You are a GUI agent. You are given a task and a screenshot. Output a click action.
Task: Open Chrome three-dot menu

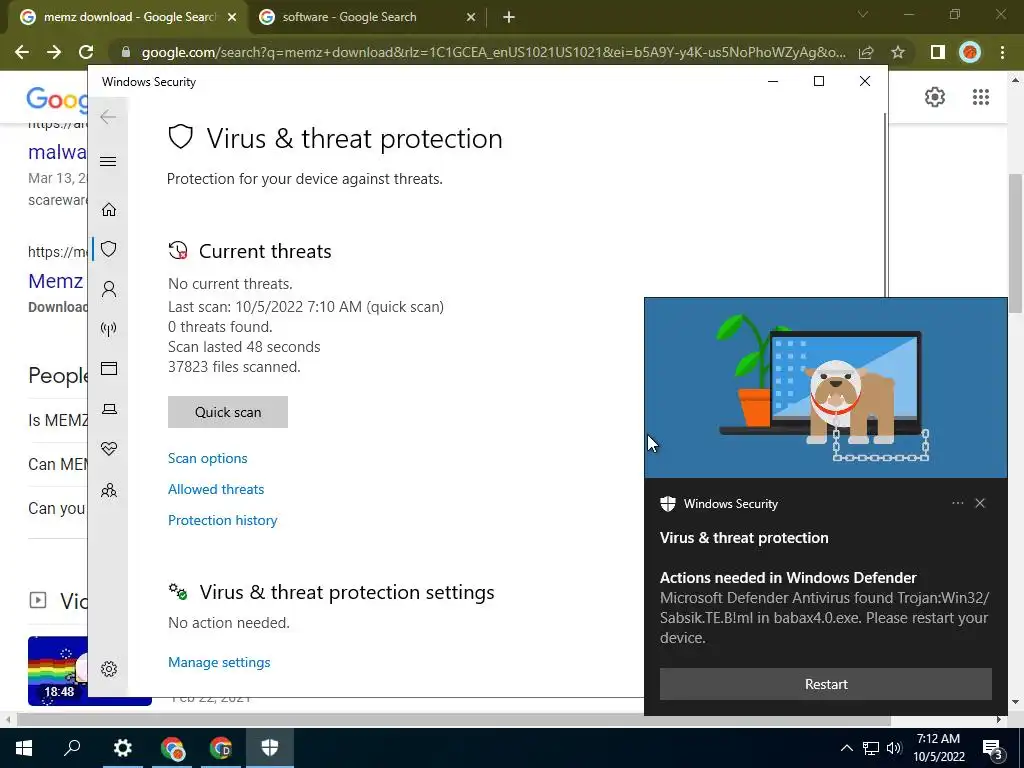[x=1002, y=52]
